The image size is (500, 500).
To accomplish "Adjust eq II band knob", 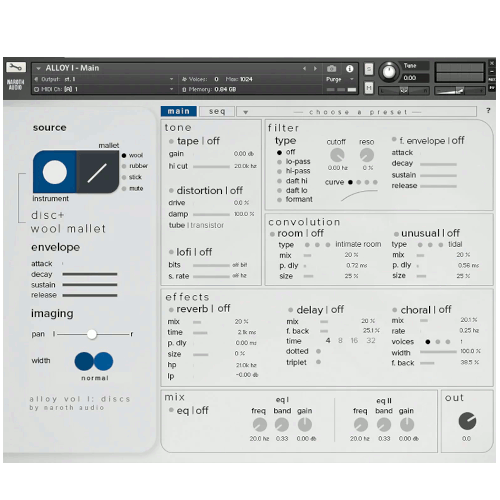I will tap(384, 425).
